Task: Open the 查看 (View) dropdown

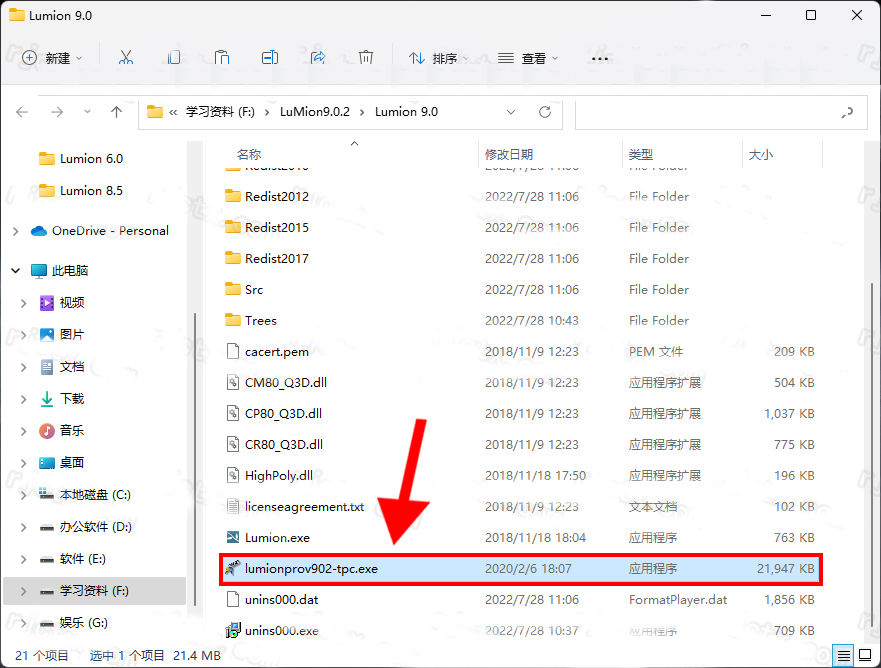Action: tap(528, 58)
